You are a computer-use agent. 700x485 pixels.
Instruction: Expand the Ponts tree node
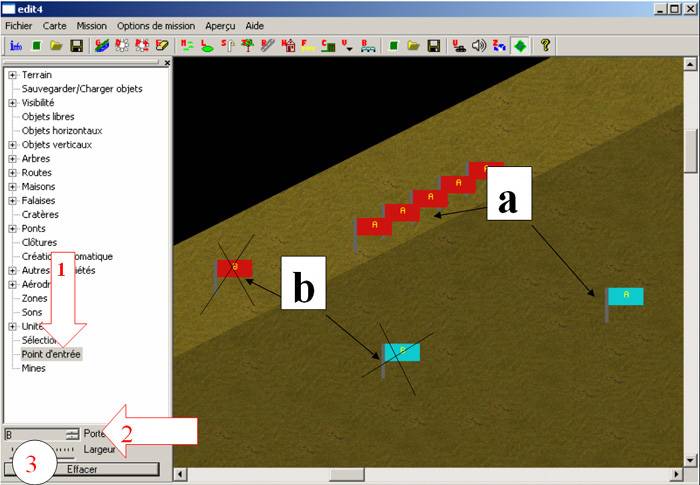coord(12,229)
